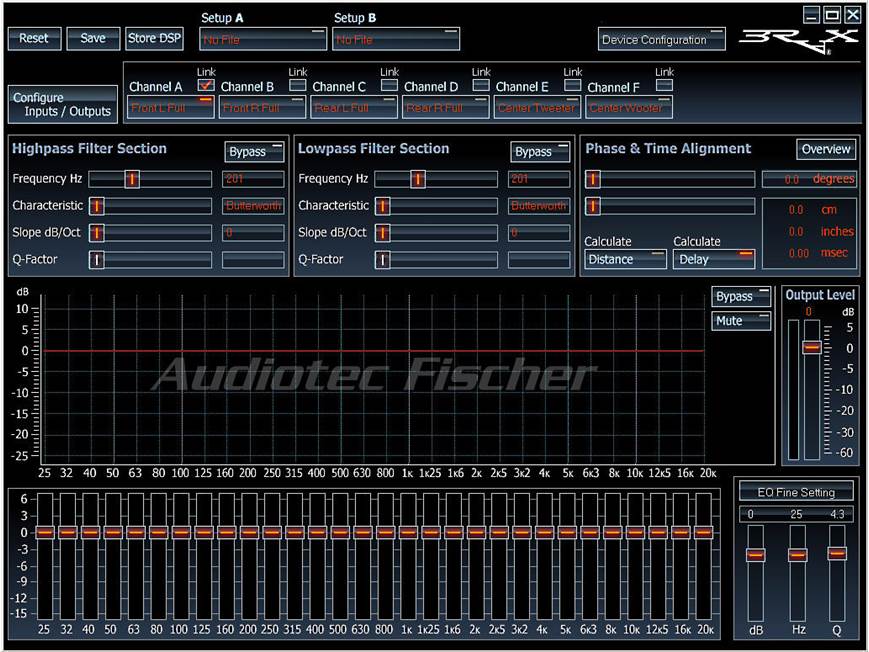Click the Highpass Butterworth characteristic field
Image resolution: width=869 pixels, height=652 pixels.
pos(253,206)
